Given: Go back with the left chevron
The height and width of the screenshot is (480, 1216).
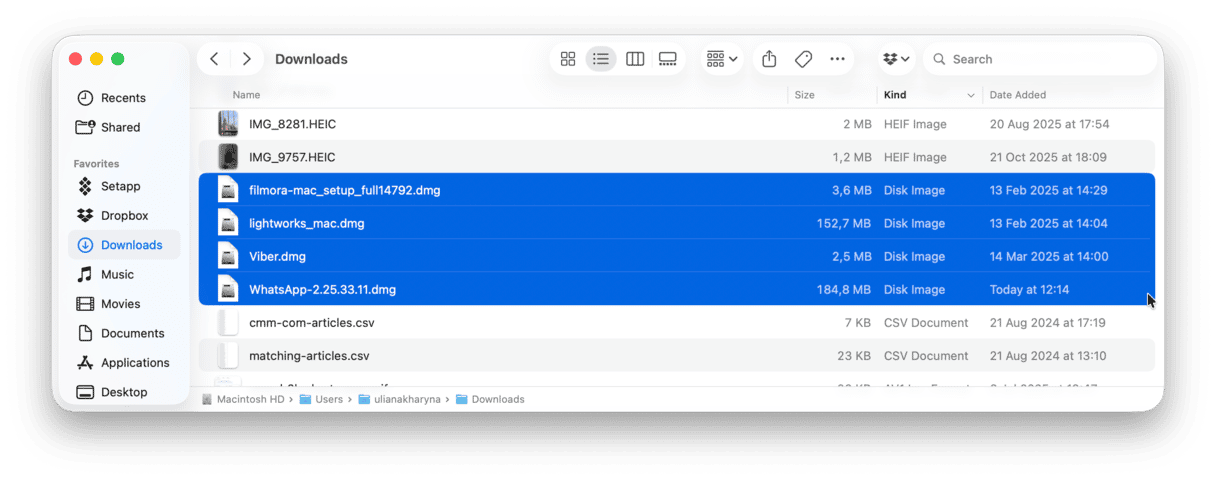Looking at the screenshot, I should 214,59.
